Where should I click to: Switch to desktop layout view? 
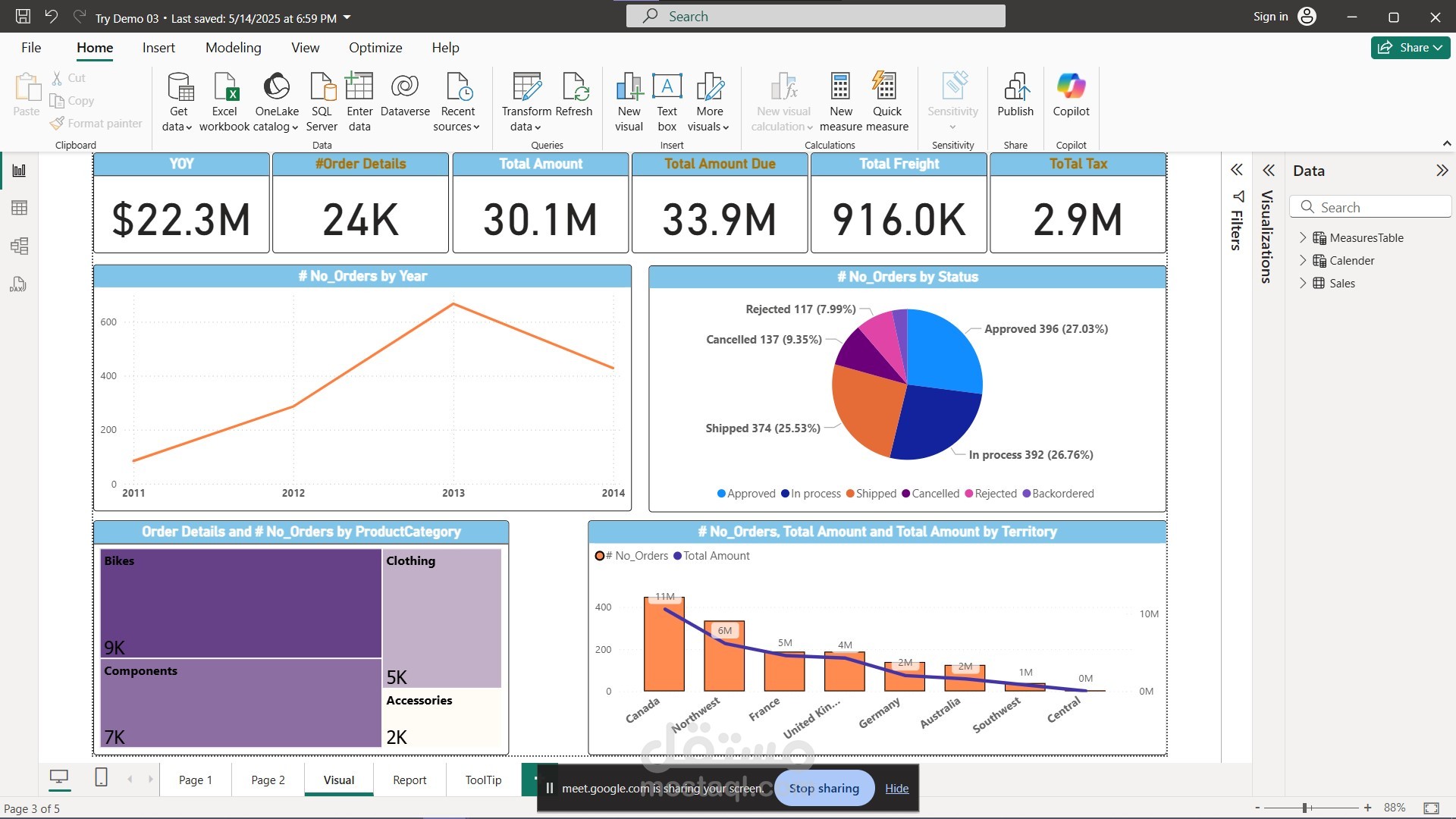click(x=59, y=777)
